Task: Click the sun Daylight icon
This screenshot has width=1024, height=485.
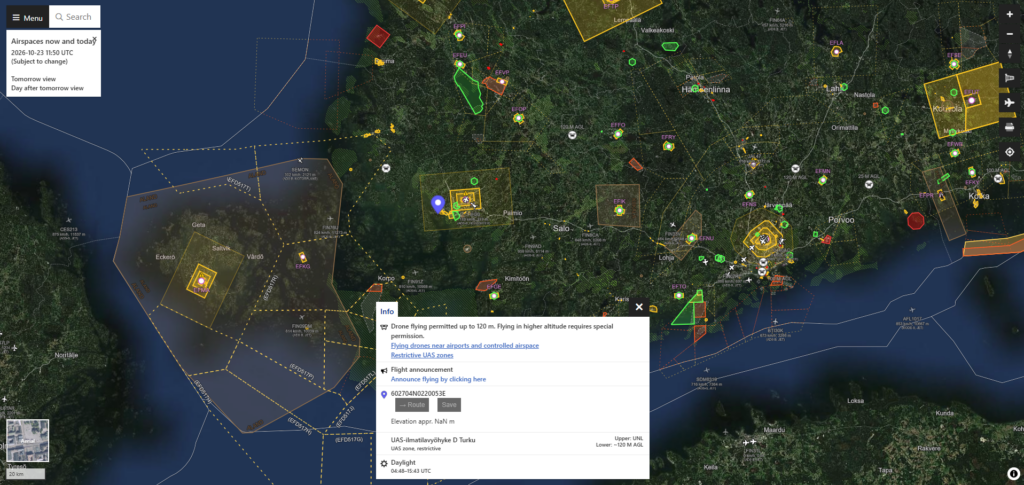Action: click(384, 463)
